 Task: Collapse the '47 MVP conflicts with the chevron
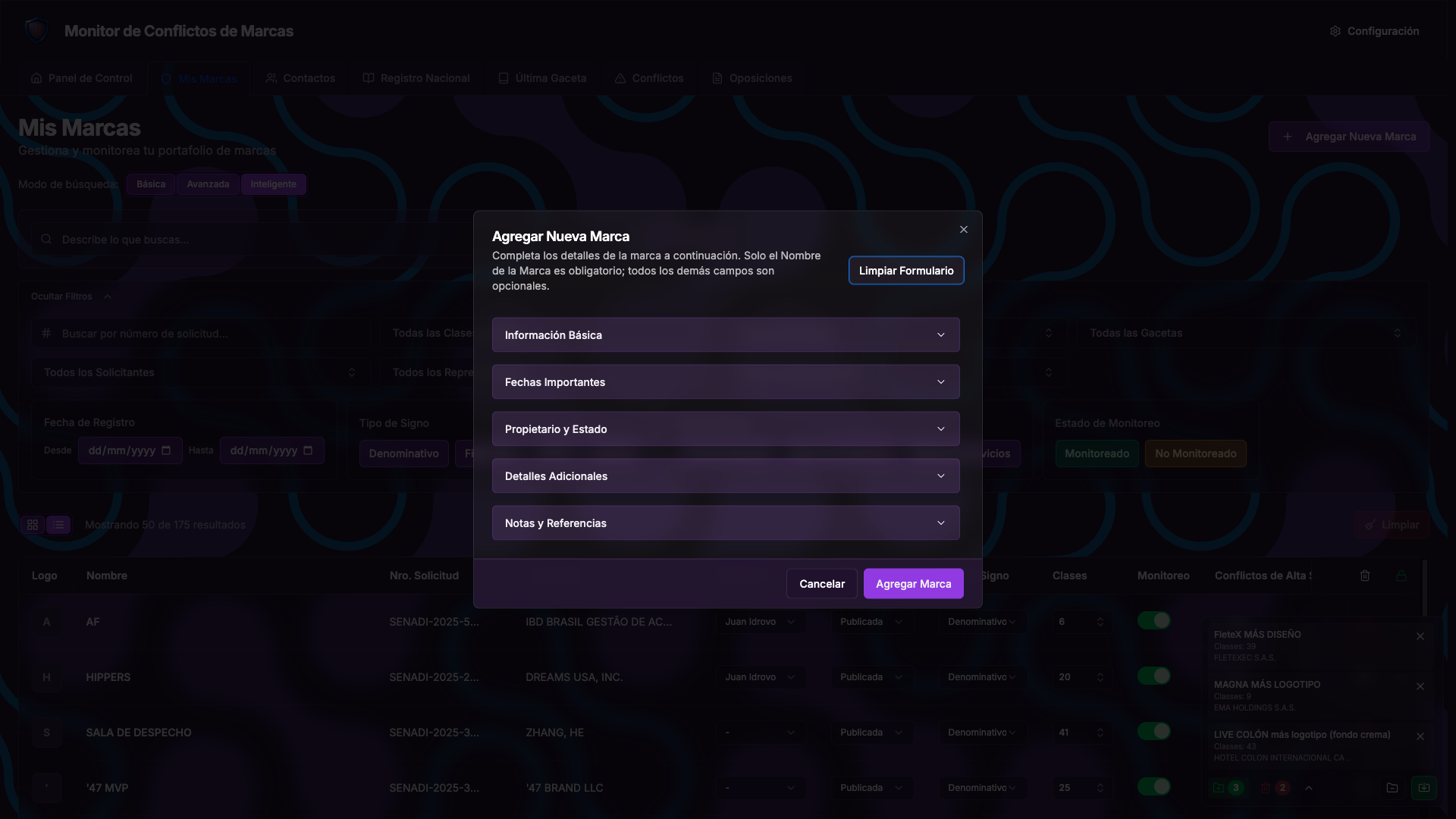click(x=1309, y=789)
